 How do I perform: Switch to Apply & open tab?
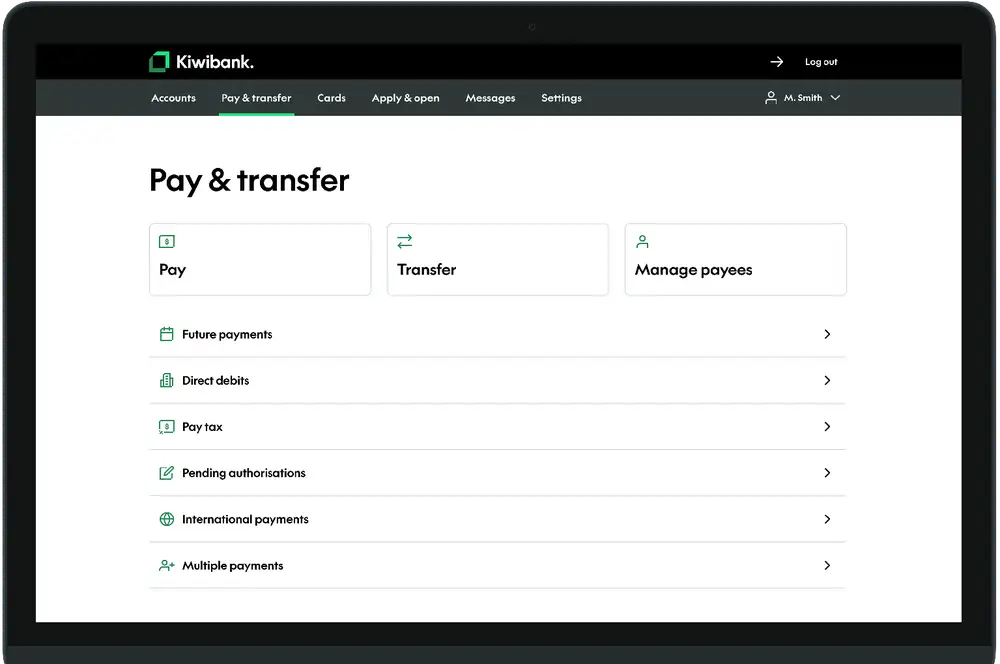click(406, 98)
